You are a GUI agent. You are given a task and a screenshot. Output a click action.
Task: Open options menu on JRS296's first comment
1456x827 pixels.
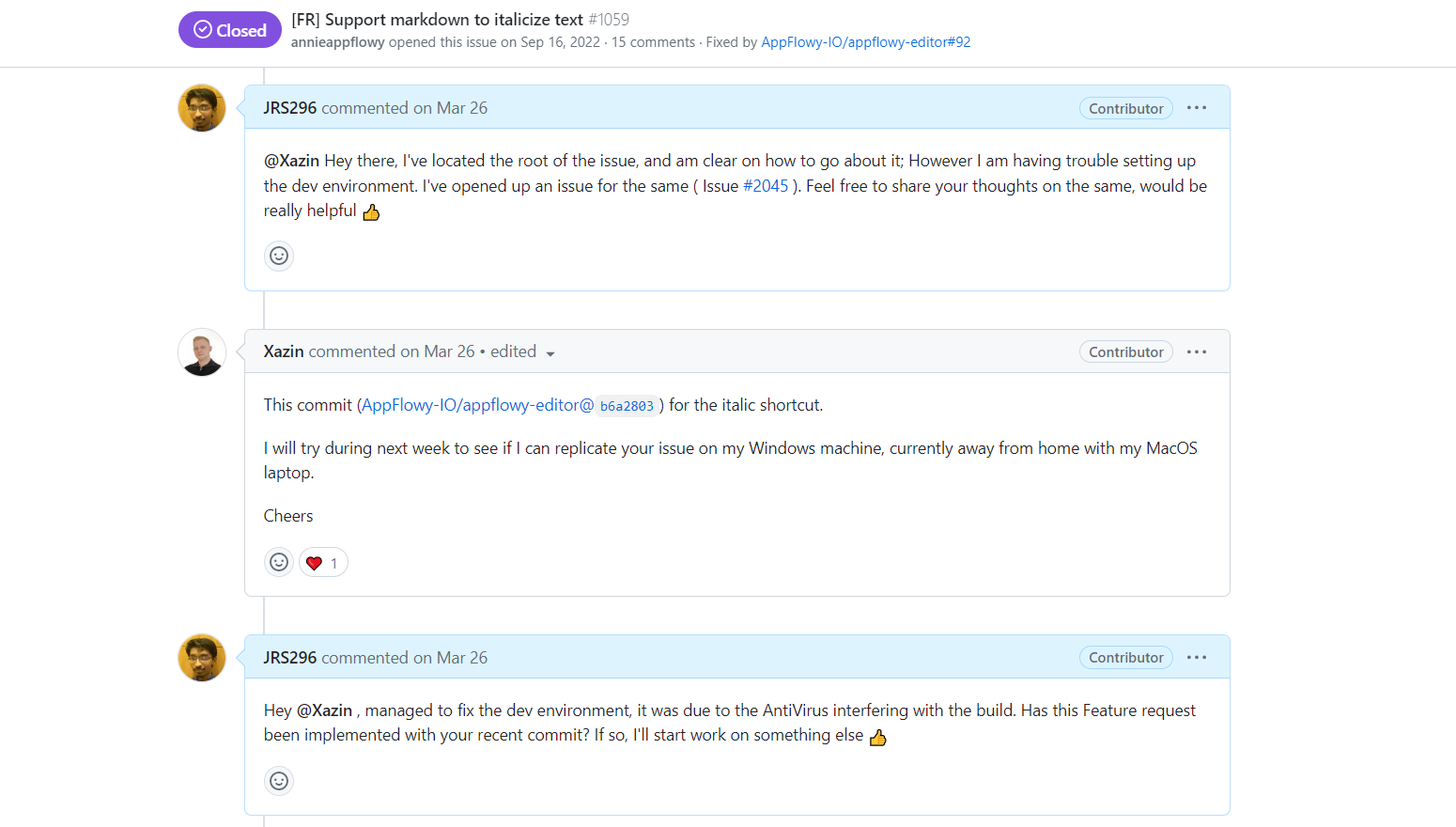[x=1196, y=108]
